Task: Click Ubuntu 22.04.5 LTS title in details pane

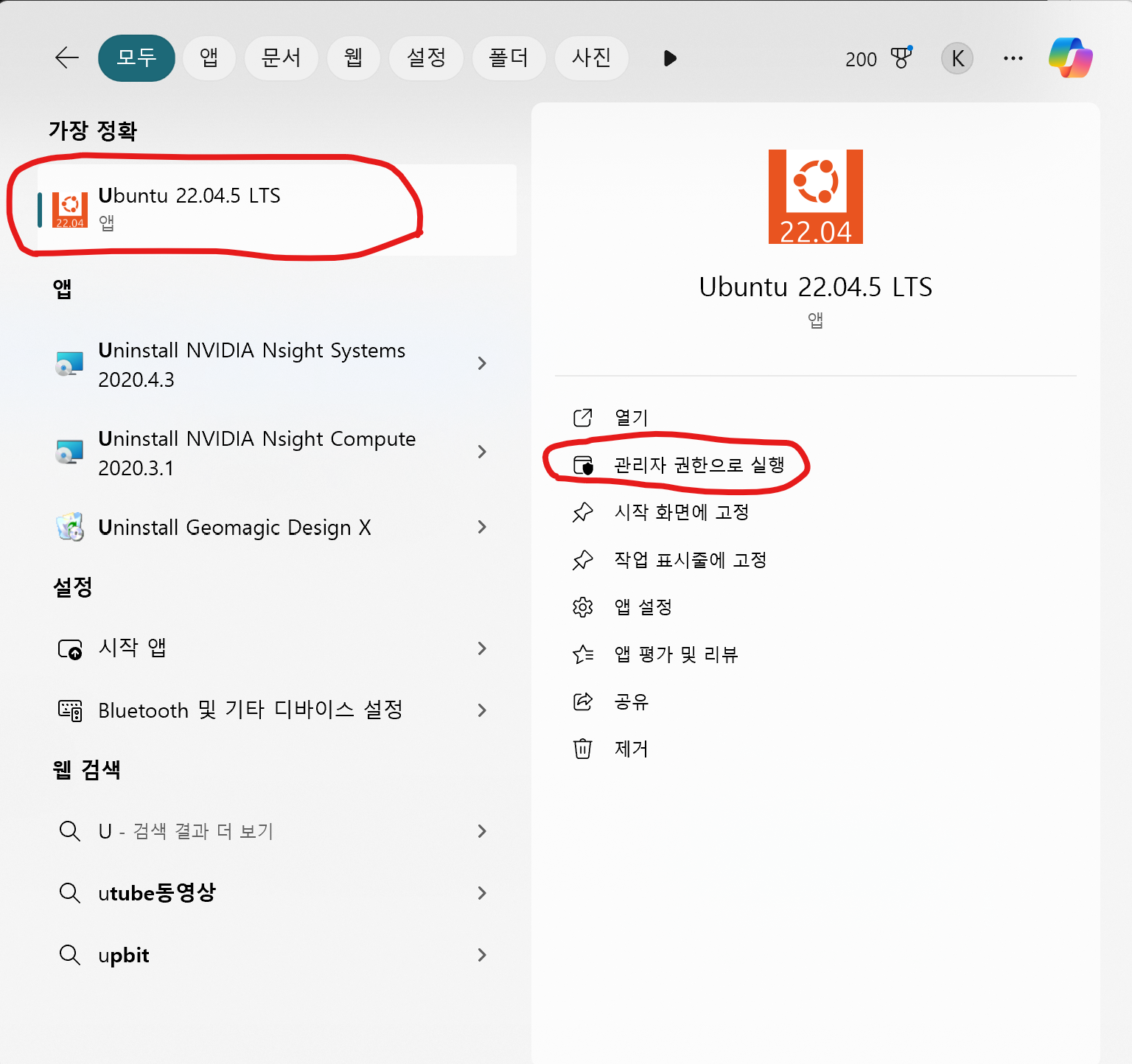Action: pos(816,287)
